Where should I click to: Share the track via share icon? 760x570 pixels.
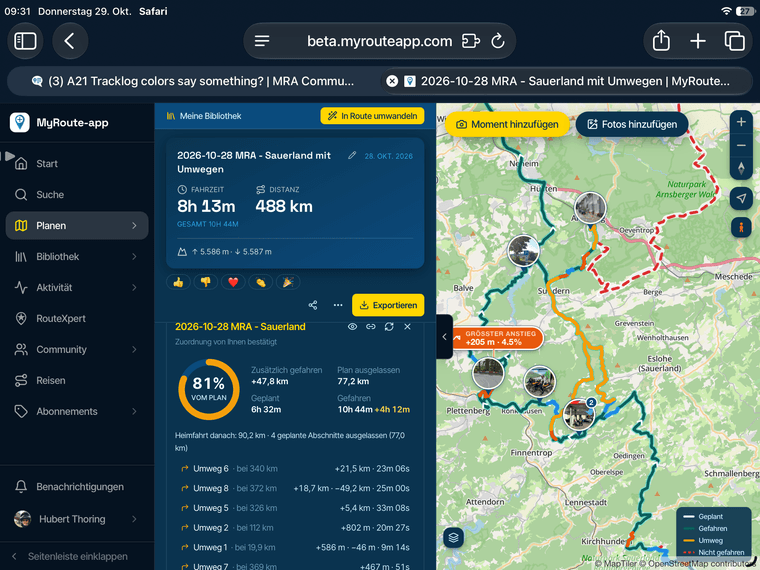(313, 305)
